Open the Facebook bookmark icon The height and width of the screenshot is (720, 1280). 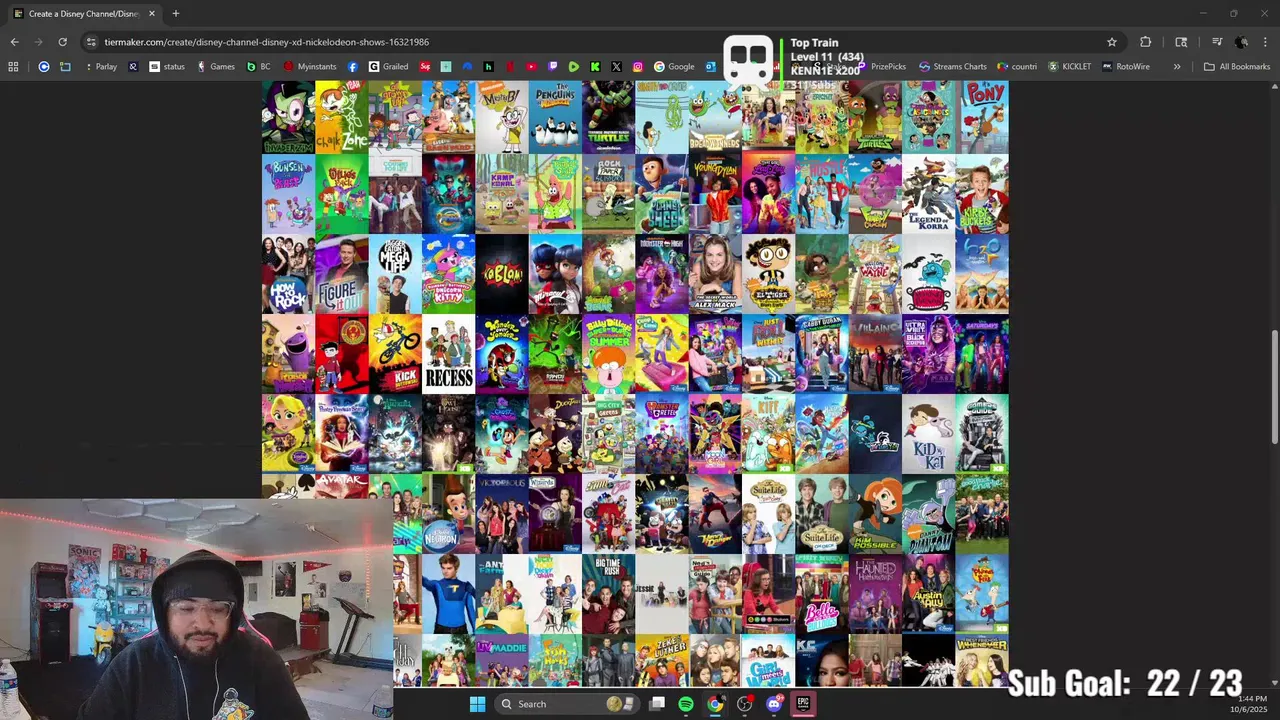tap(353, 67)
